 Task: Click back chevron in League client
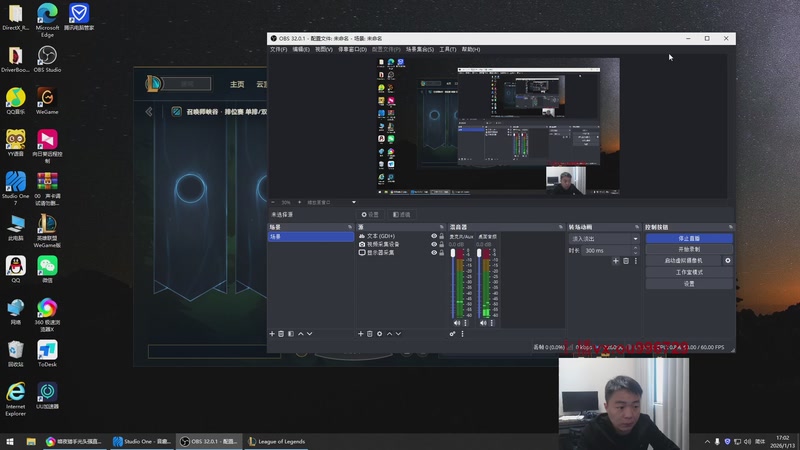(149, 111)
